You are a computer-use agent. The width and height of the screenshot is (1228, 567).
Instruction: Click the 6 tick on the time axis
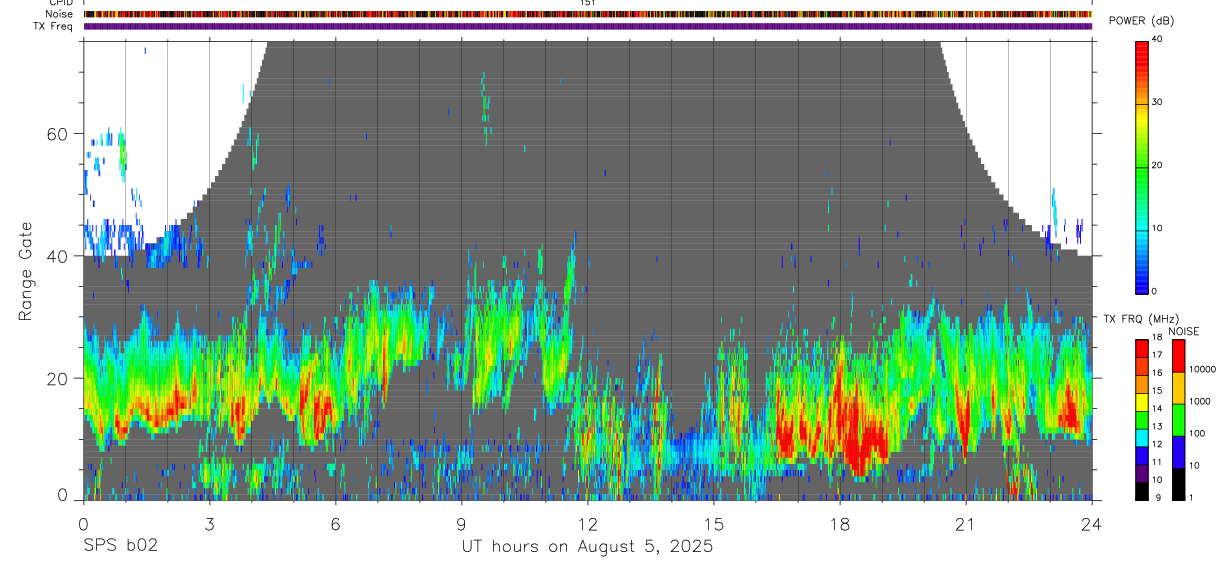pyautogui.click(x=336, y=522)
